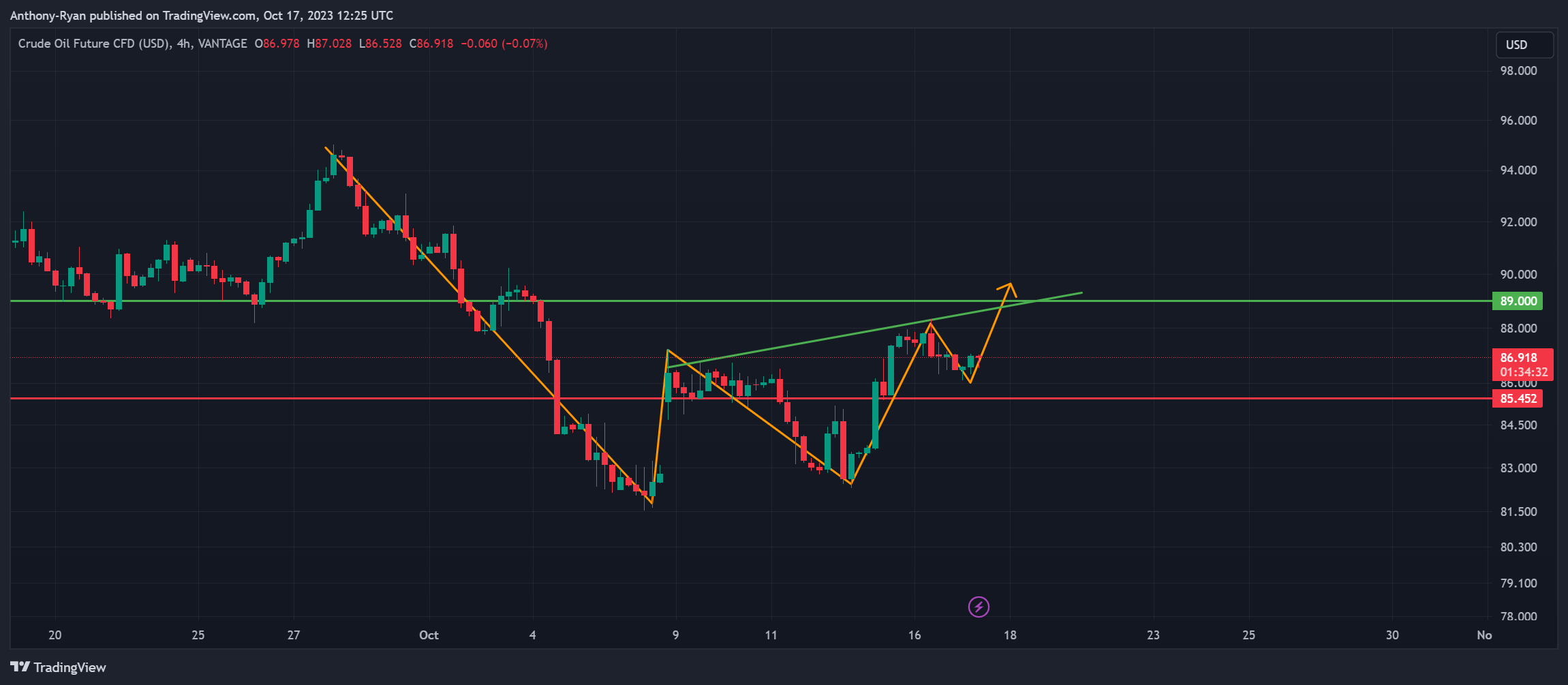
Task: Click the 80.300 price axis label
Action: point(1518,547)
